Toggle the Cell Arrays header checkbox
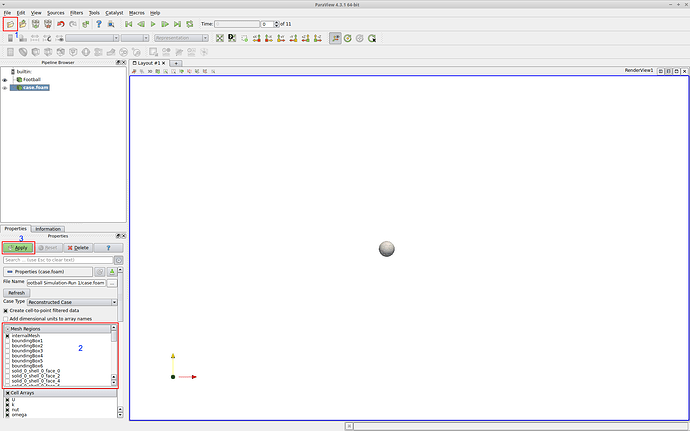 (x=7, y=393)
